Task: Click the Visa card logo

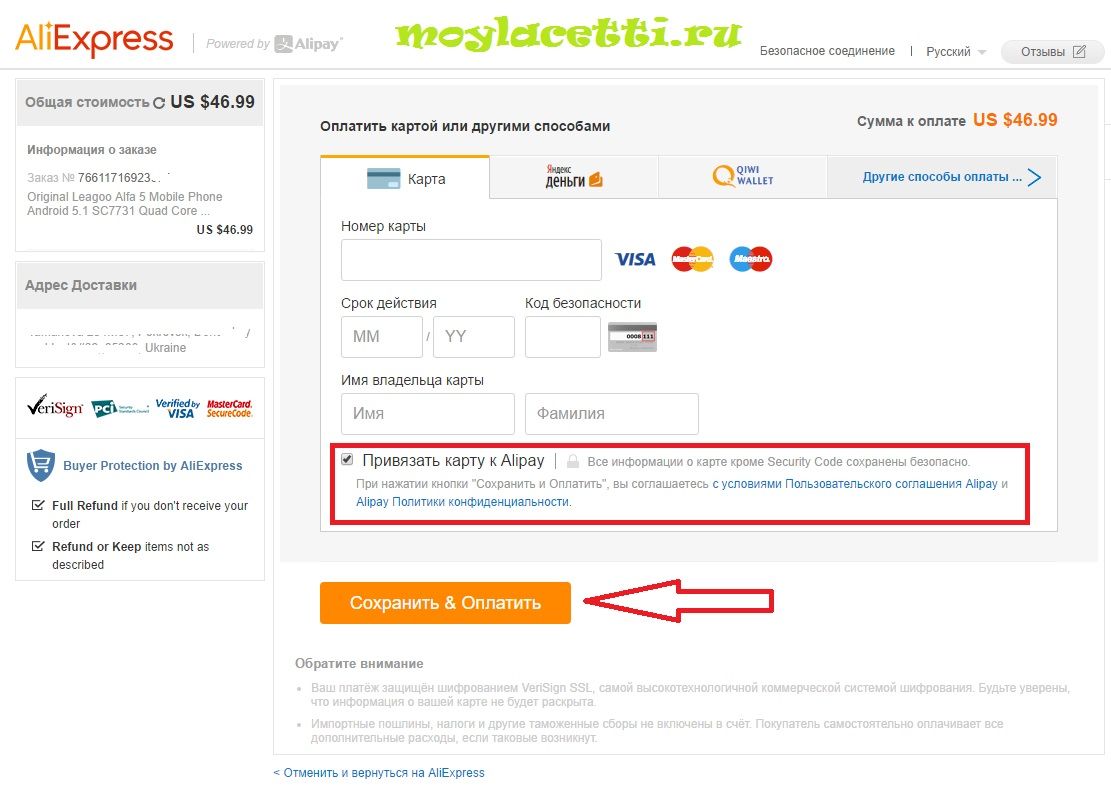Action: [x=634, y=259]
